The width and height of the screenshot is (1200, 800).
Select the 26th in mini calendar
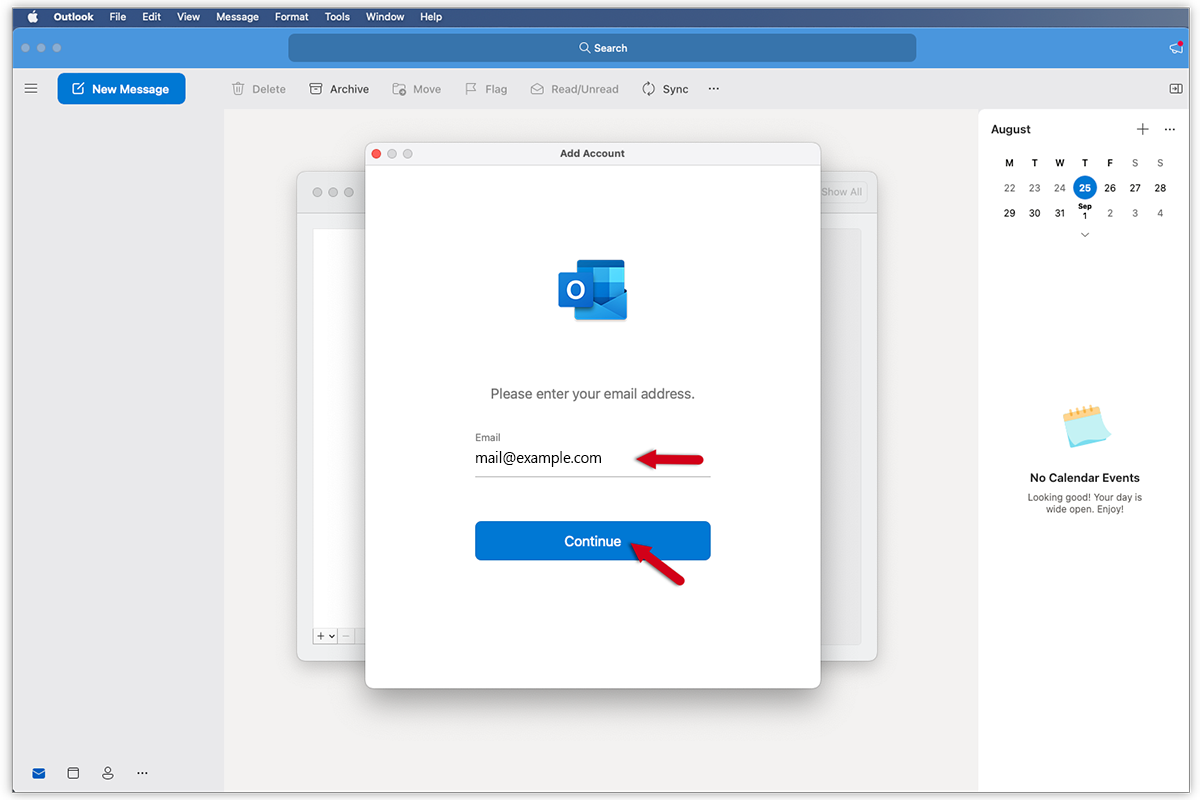[x=1110, y=188]
